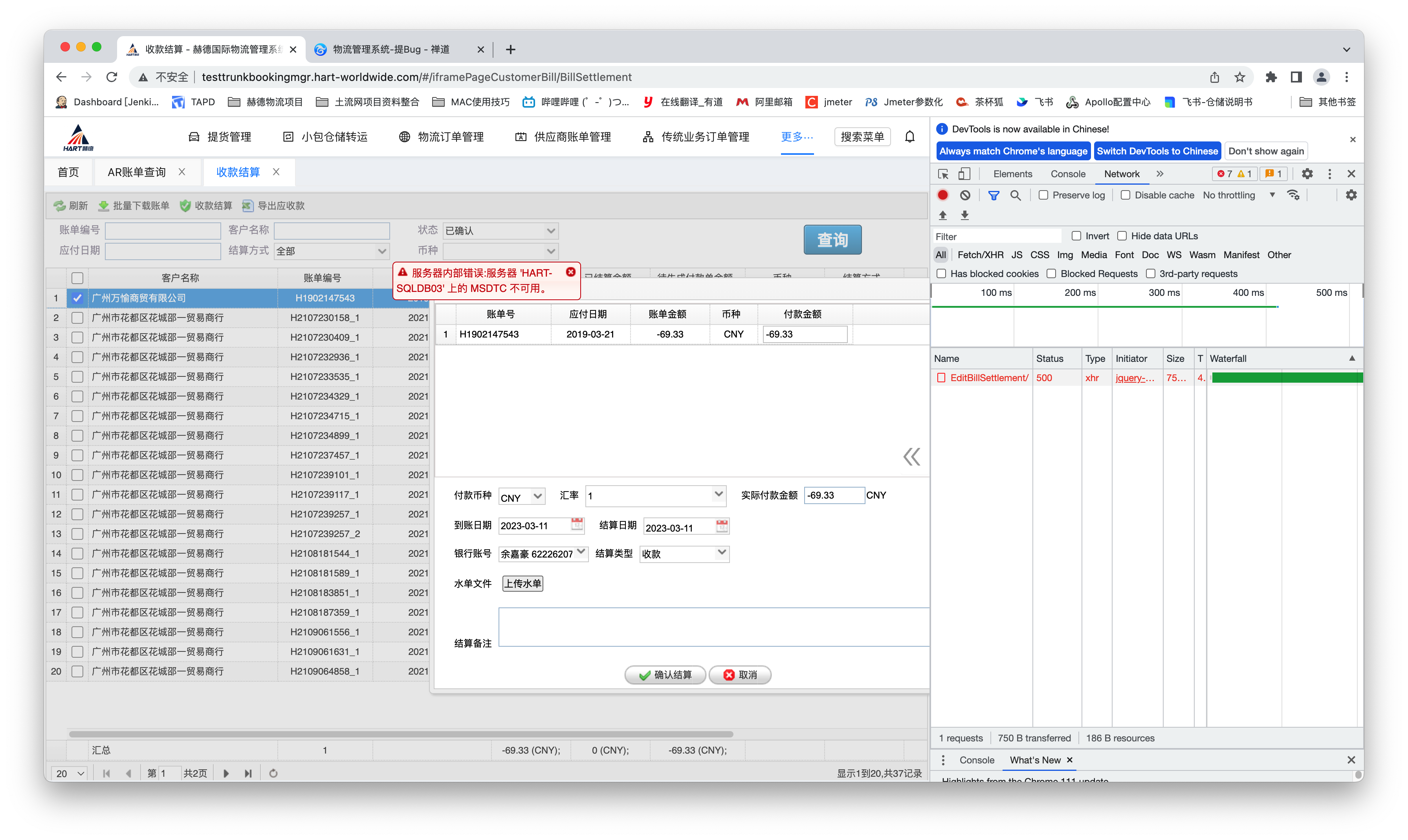1408x840 pixels.
Task: Click the 结算备注 text area
Action: 713,627
